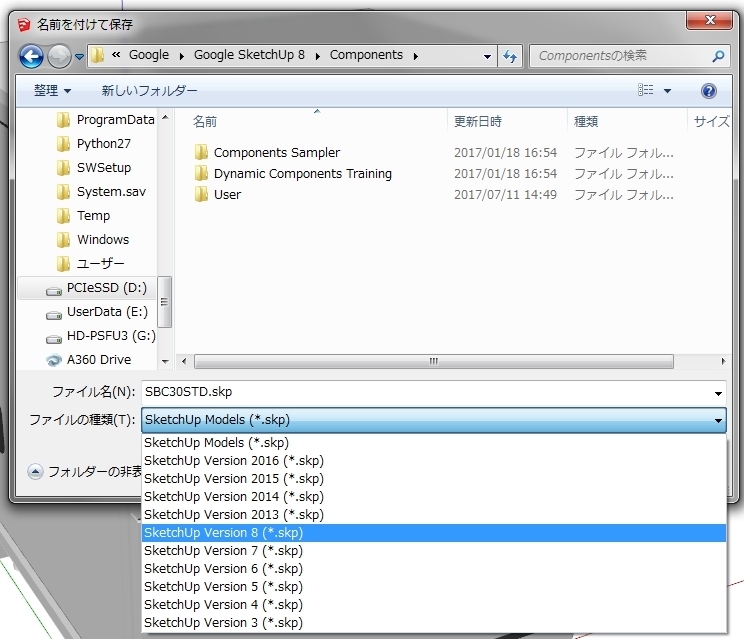This screenshot has width=744, height=639.
Task: Select System.sav folder in the tree
Action: point(101,192)
